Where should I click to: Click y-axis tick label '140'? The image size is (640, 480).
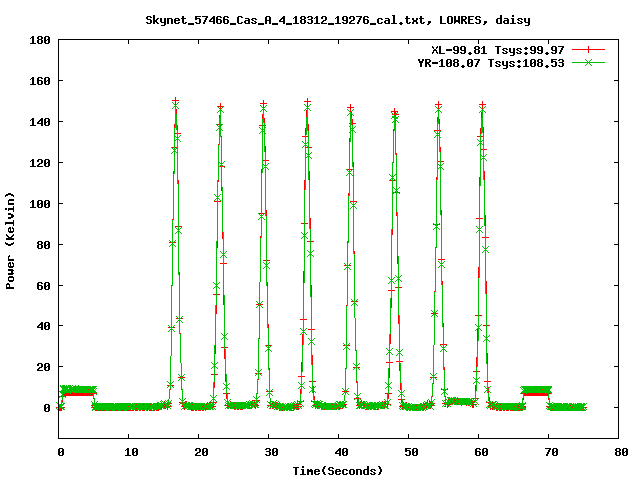(40, 122)
